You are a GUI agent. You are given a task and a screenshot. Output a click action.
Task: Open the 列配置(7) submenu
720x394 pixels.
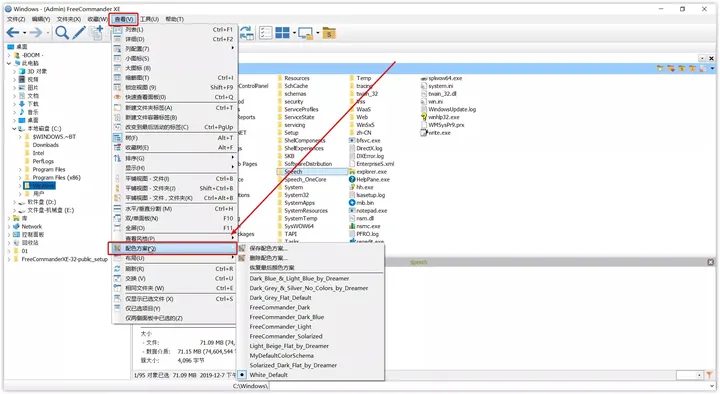[174, 49]
